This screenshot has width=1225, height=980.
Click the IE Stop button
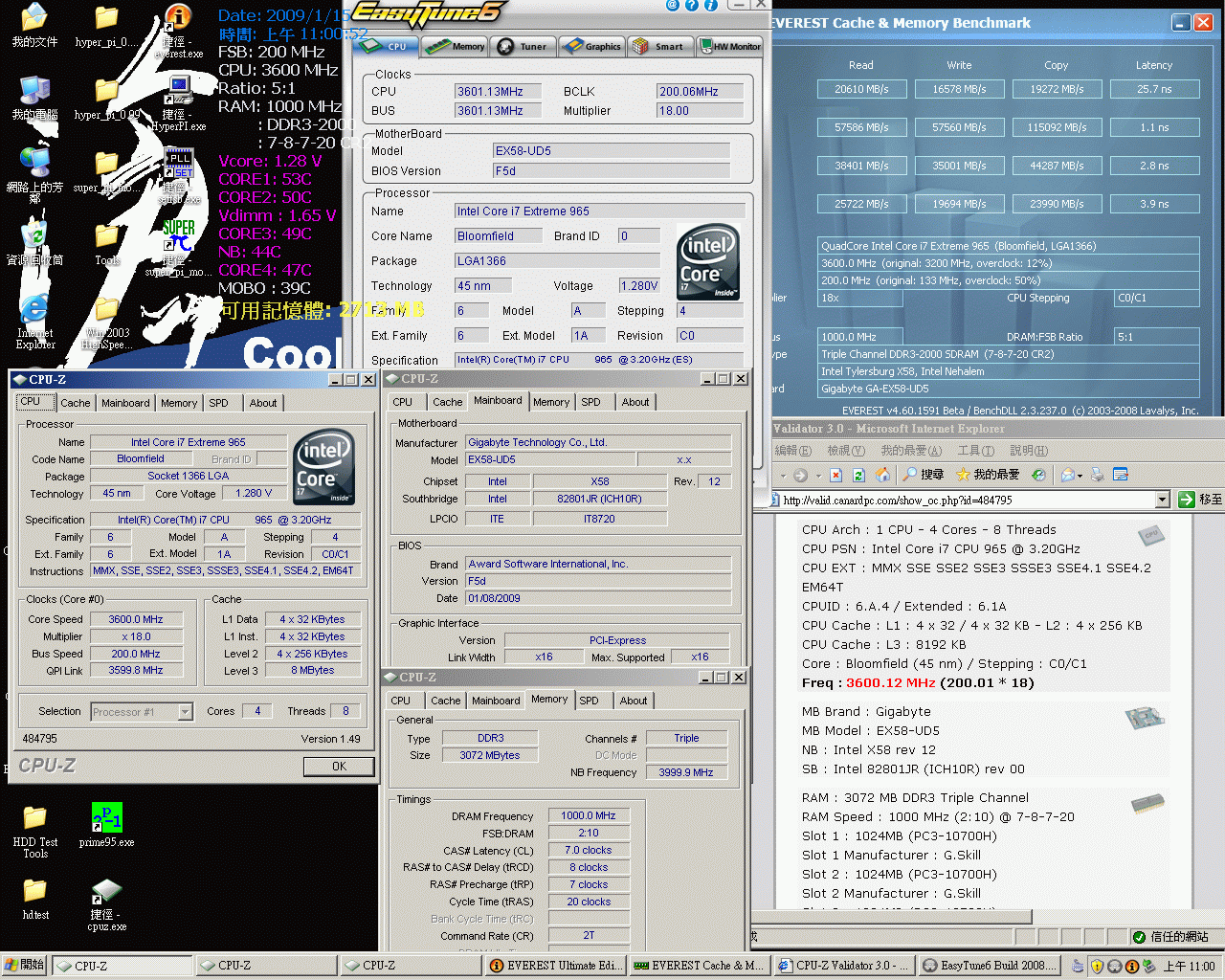click(x=835, y=475)
